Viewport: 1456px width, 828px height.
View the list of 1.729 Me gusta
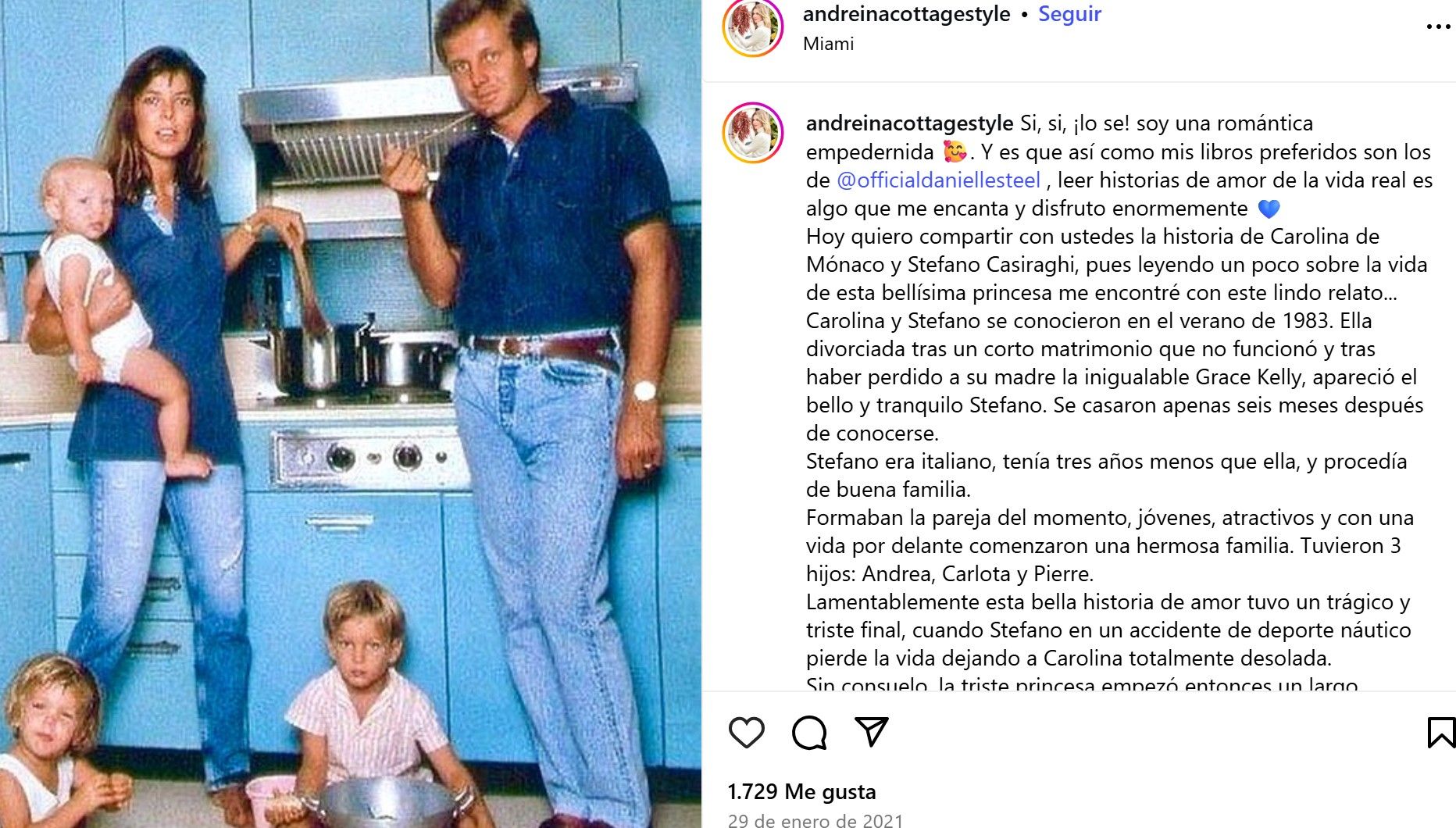pyautogui.click(x=801, y=792)
